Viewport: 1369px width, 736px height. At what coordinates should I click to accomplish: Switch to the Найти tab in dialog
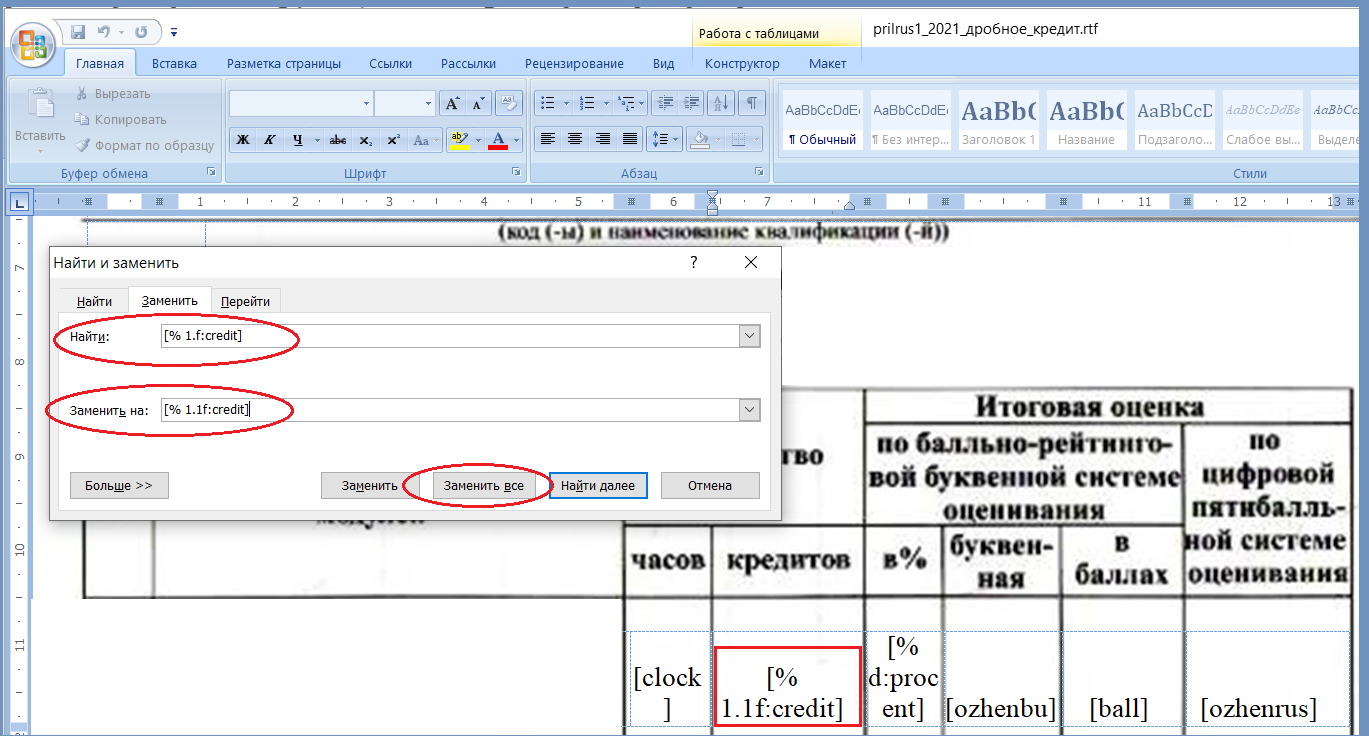[x=95, y=301]
